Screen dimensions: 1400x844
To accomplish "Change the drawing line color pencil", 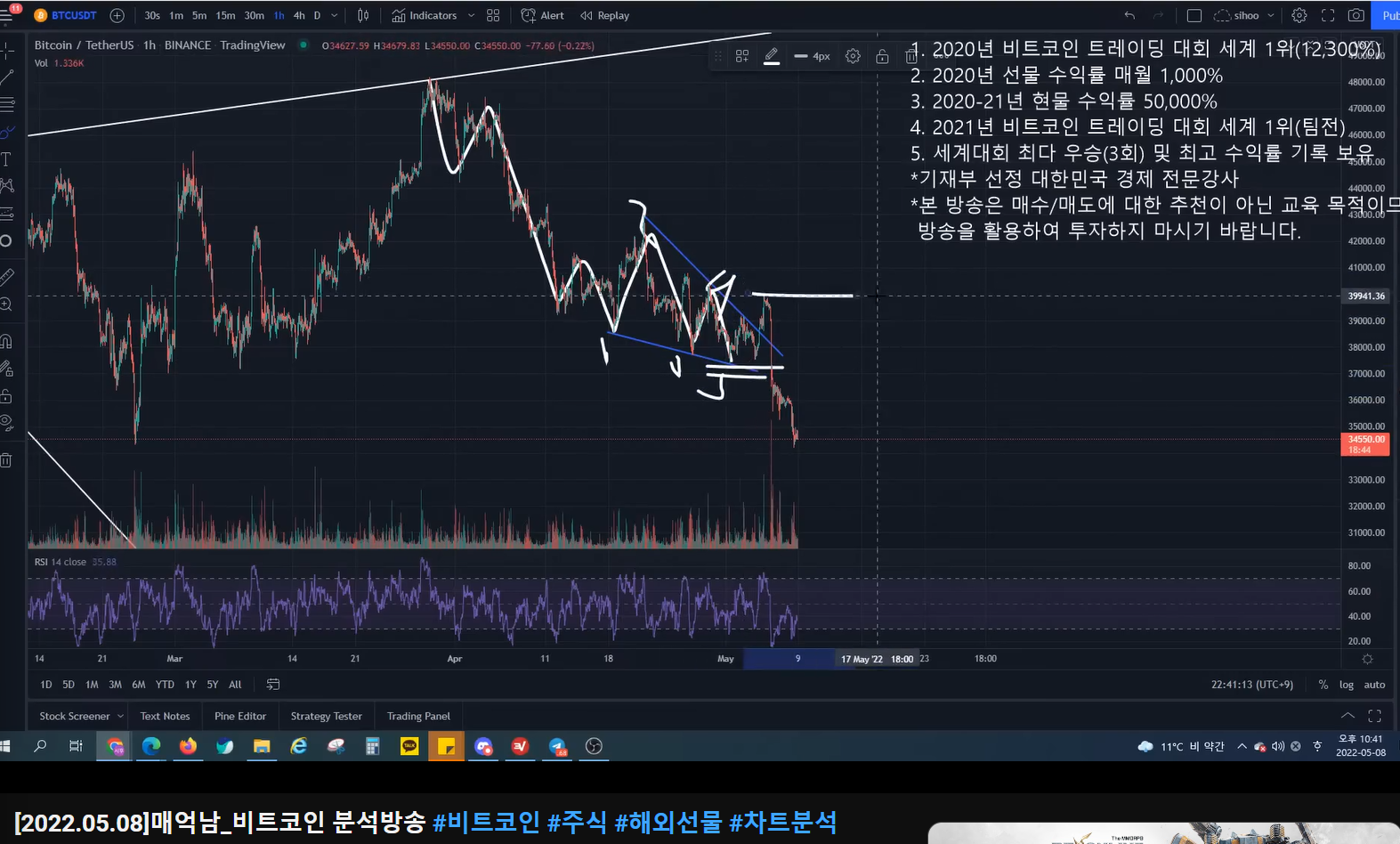I will tap(772, 56).
